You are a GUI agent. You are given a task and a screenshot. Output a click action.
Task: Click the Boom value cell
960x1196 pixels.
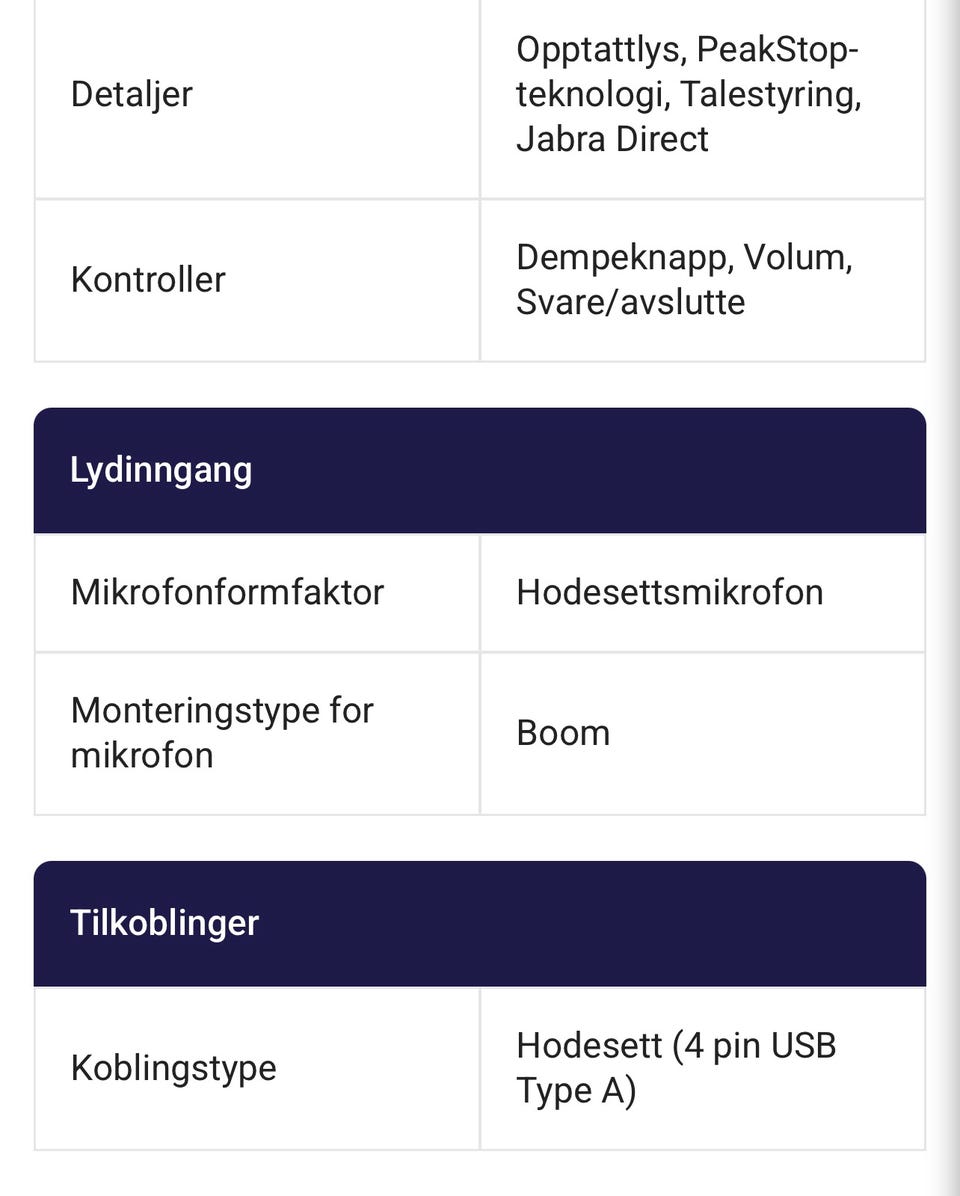(702, 733)
